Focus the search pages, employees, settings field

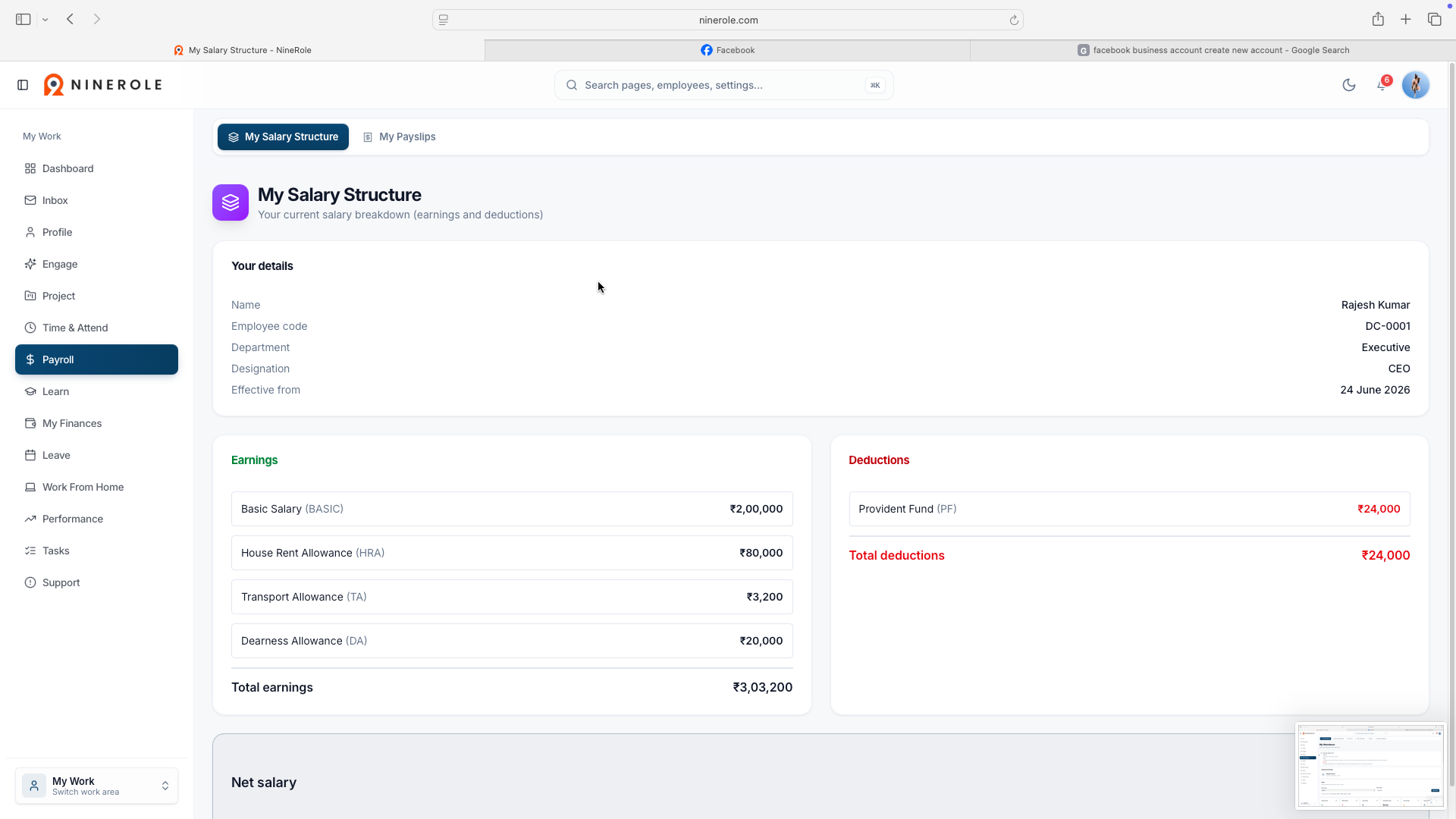pyautogui.click(x=723, y=85)
